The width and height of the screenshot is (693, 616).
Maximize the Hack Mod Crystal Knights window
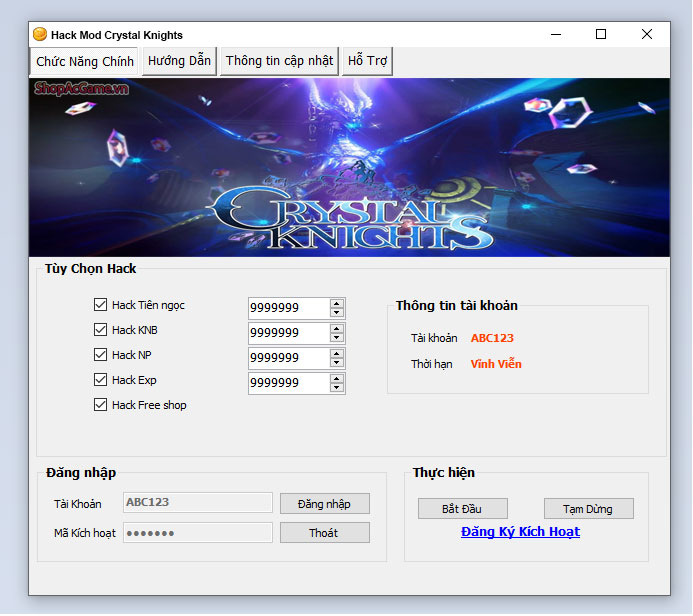point(601,34)
